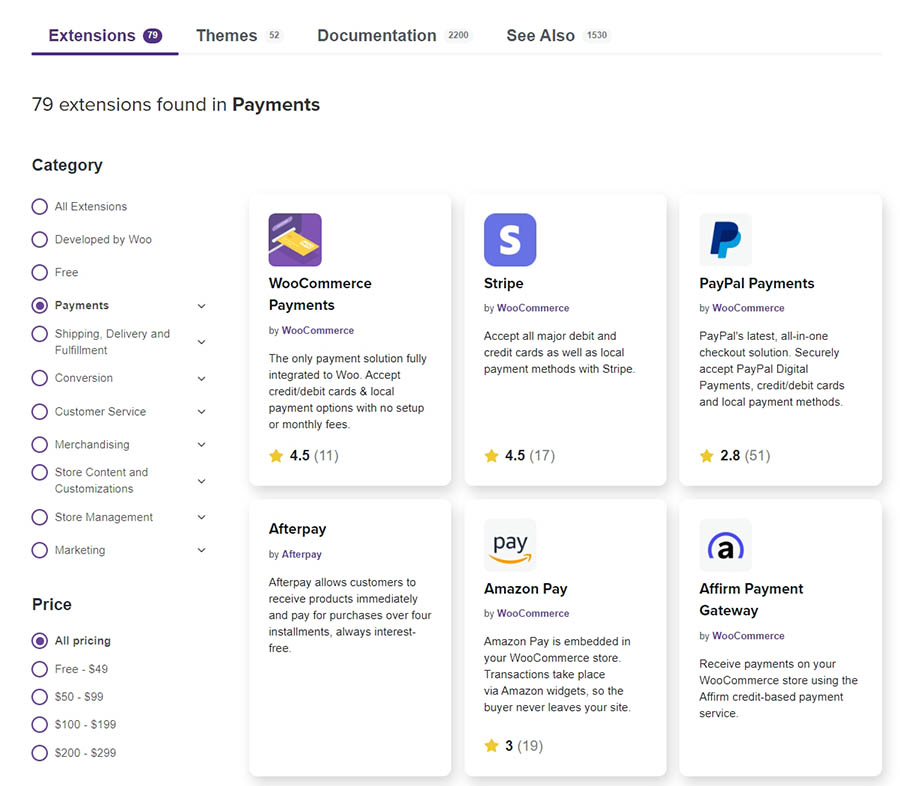Open the Documentation tab
Viewport: 900px width, 786px height.
point(377,36)
